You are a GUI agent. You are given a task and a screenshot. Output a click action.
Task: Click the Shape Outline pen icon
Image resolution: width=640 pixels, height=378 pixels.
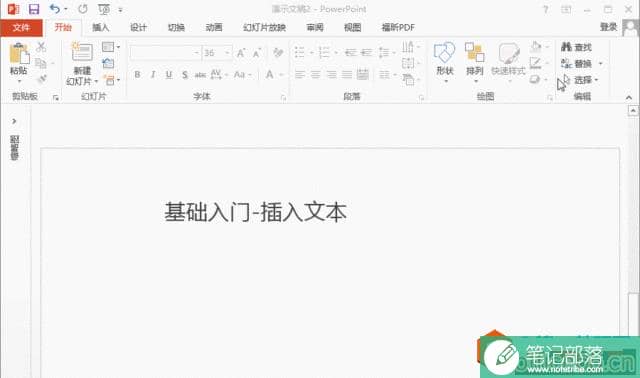pyautogui.click(x=536, y=63)
